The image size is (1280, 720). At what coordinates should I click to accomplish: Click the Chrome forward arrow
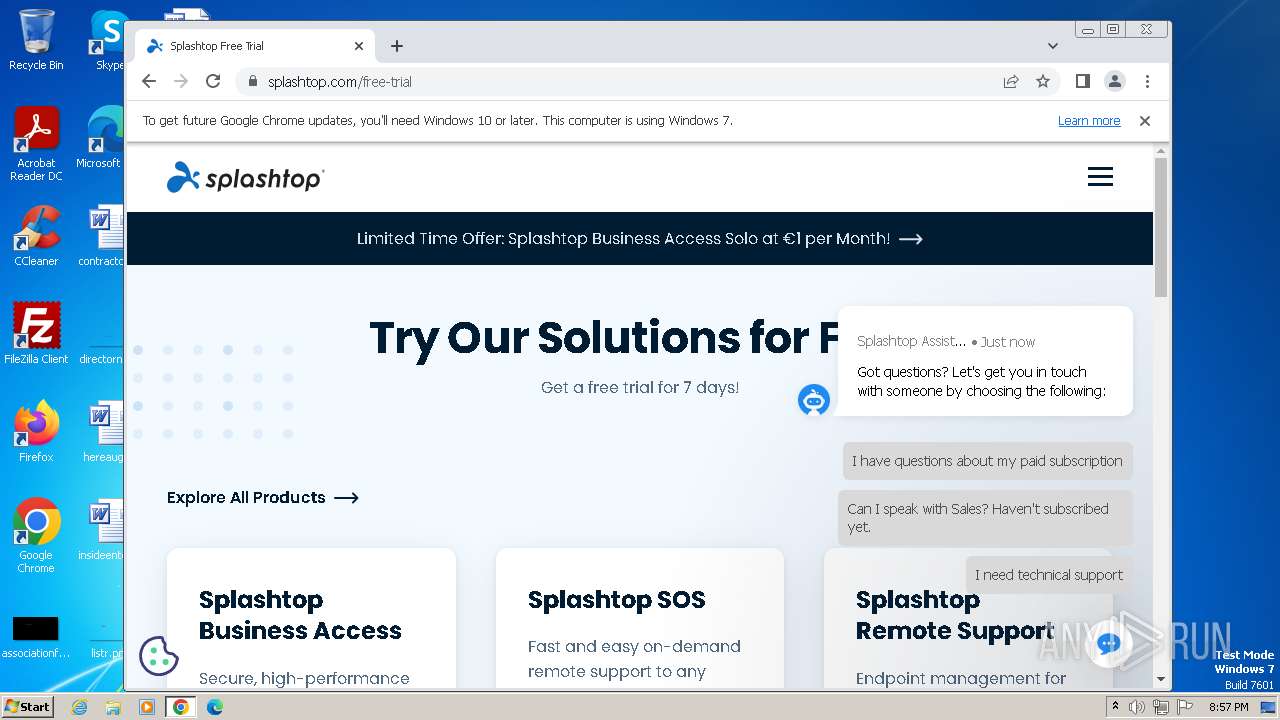pos(181,81)
